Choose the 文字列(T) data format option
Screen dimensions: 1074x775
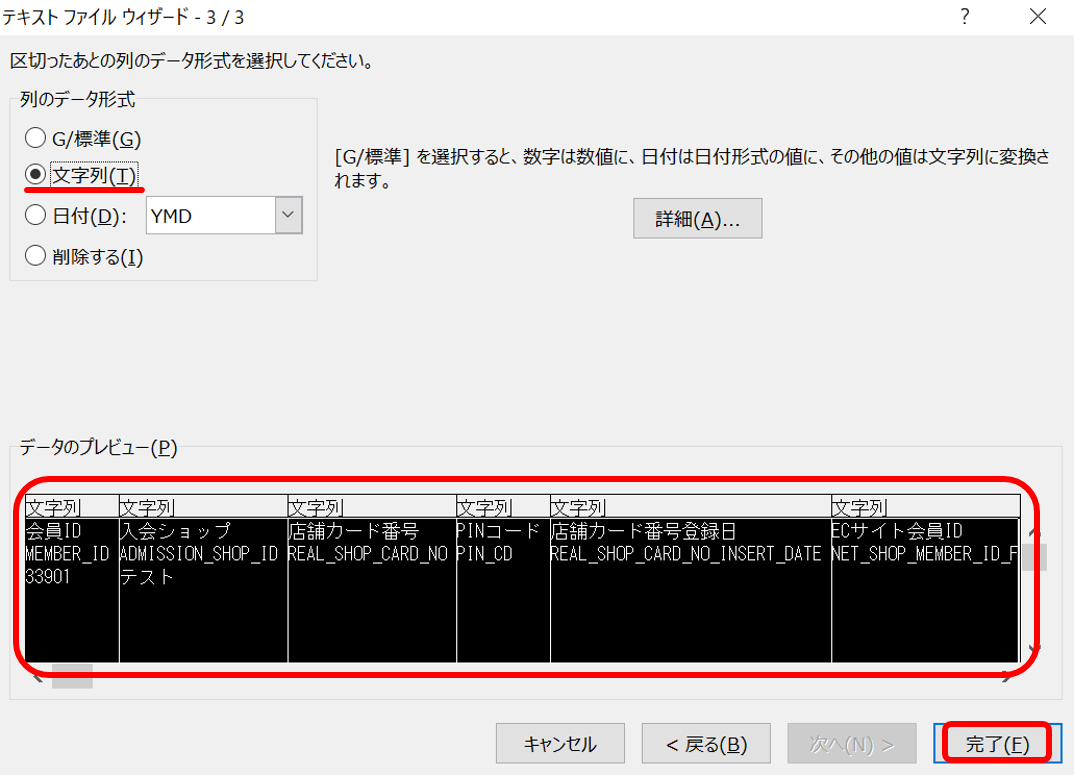pyautogui.click(x=35, y=175)
